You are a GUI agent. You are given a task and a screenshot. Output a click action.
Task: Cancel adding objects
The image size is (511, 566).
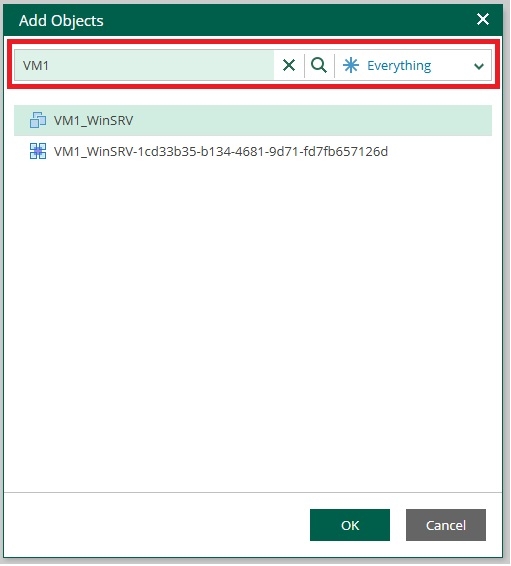pos(446,525)
